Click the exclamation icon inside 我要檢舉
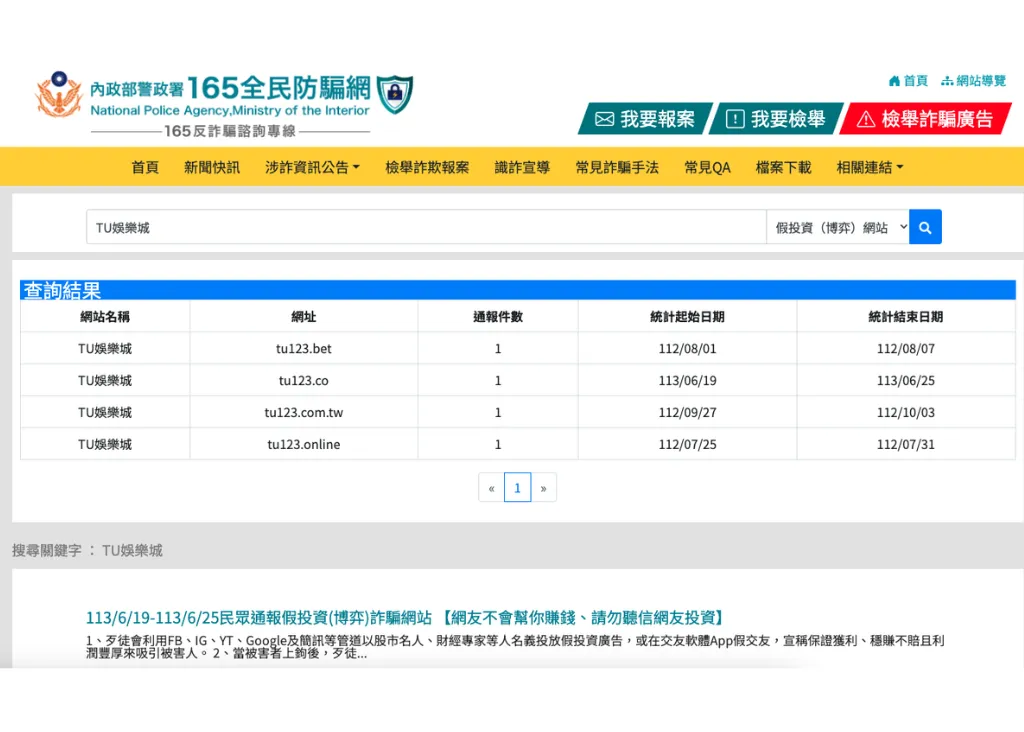Image resolution: width=1024 pixels, height=732 pixels. click(734, 118)
